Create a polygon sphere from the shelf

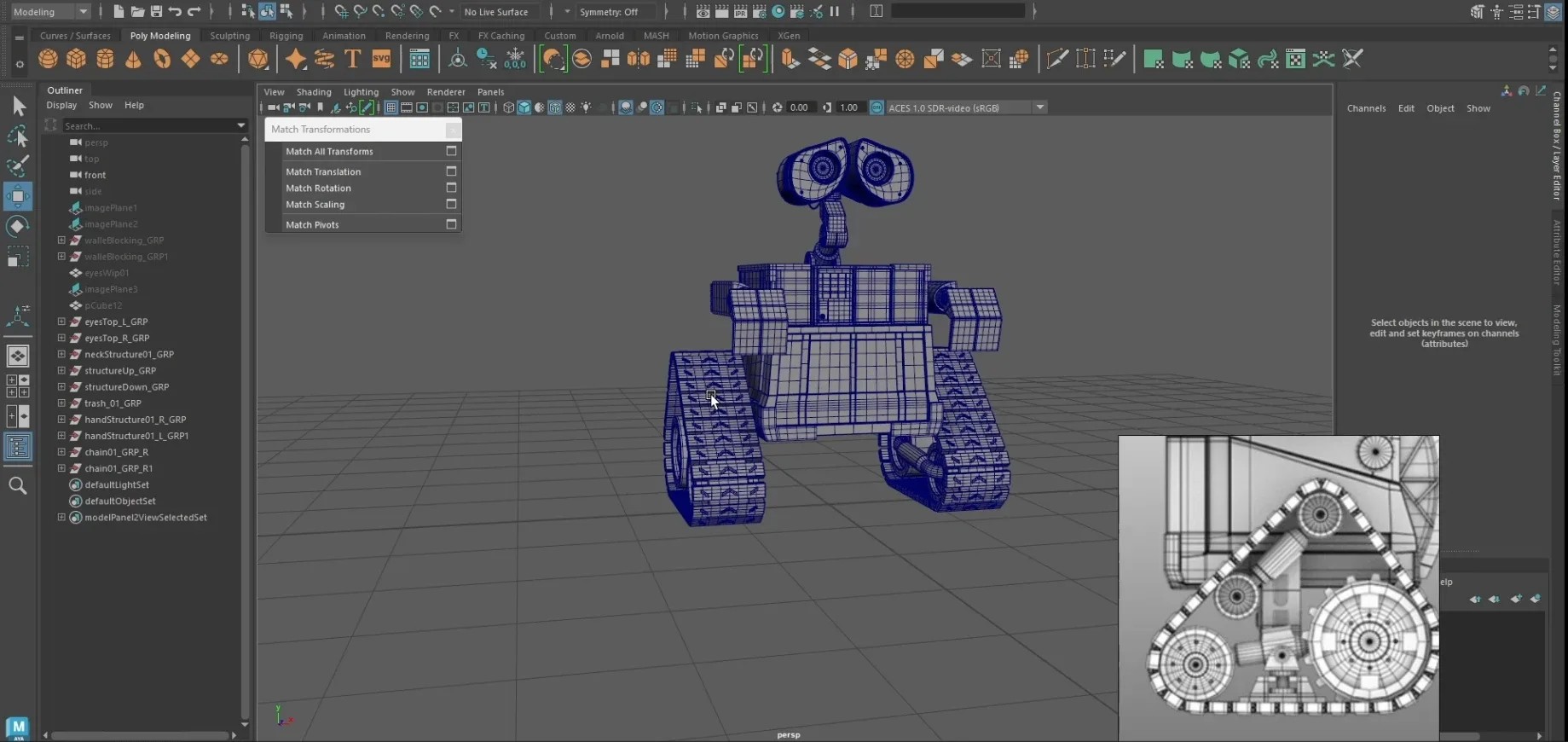pos(48,59)
